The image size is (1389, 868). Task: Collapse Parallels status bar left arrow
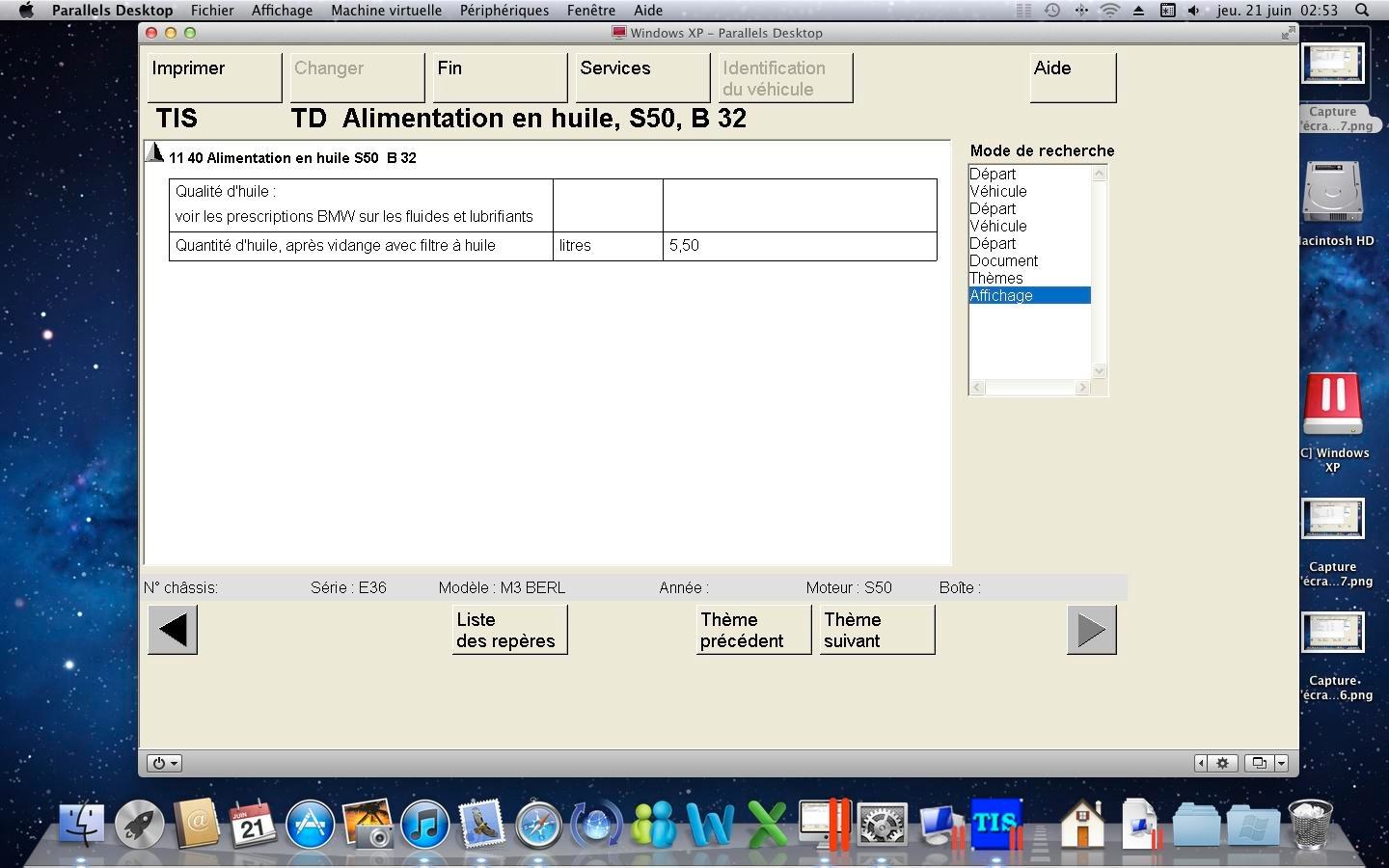[x=1201, y=763]
